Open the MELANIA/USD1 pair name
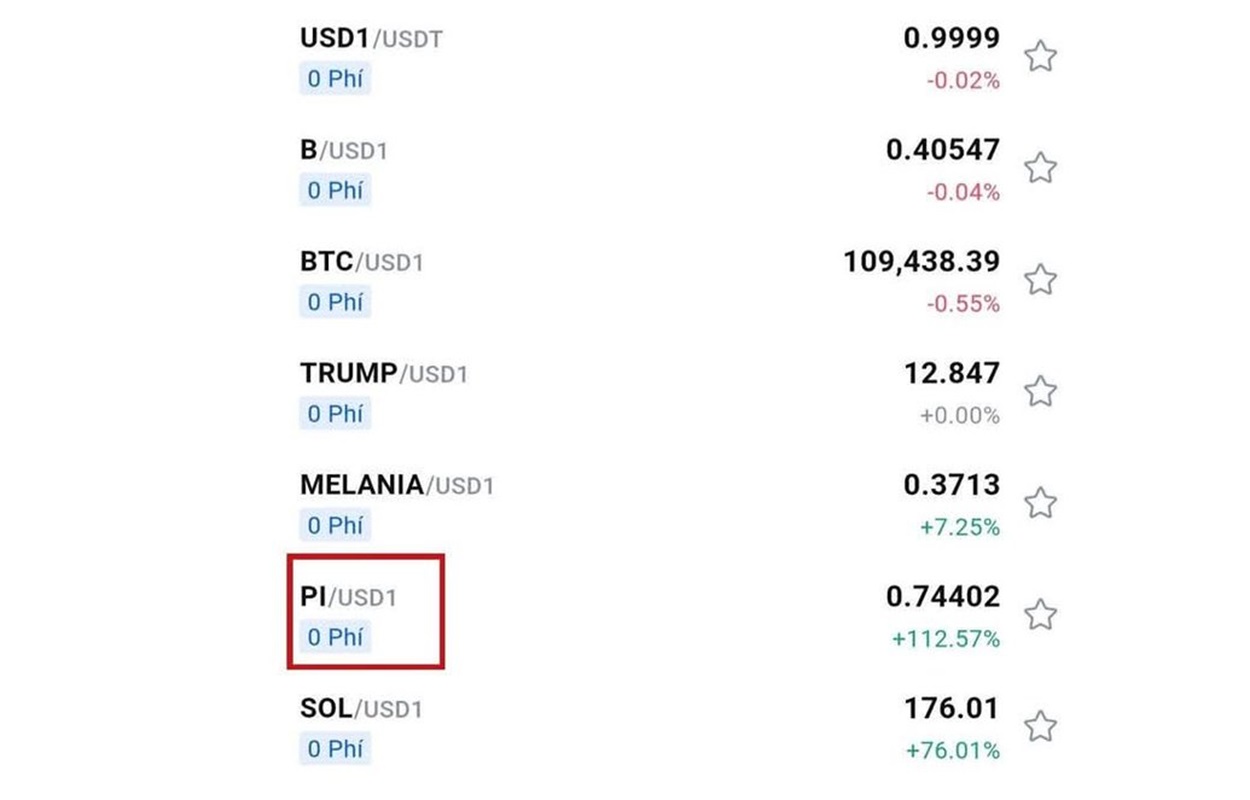This screenshot has height=800, width=1250. point(397,486)
